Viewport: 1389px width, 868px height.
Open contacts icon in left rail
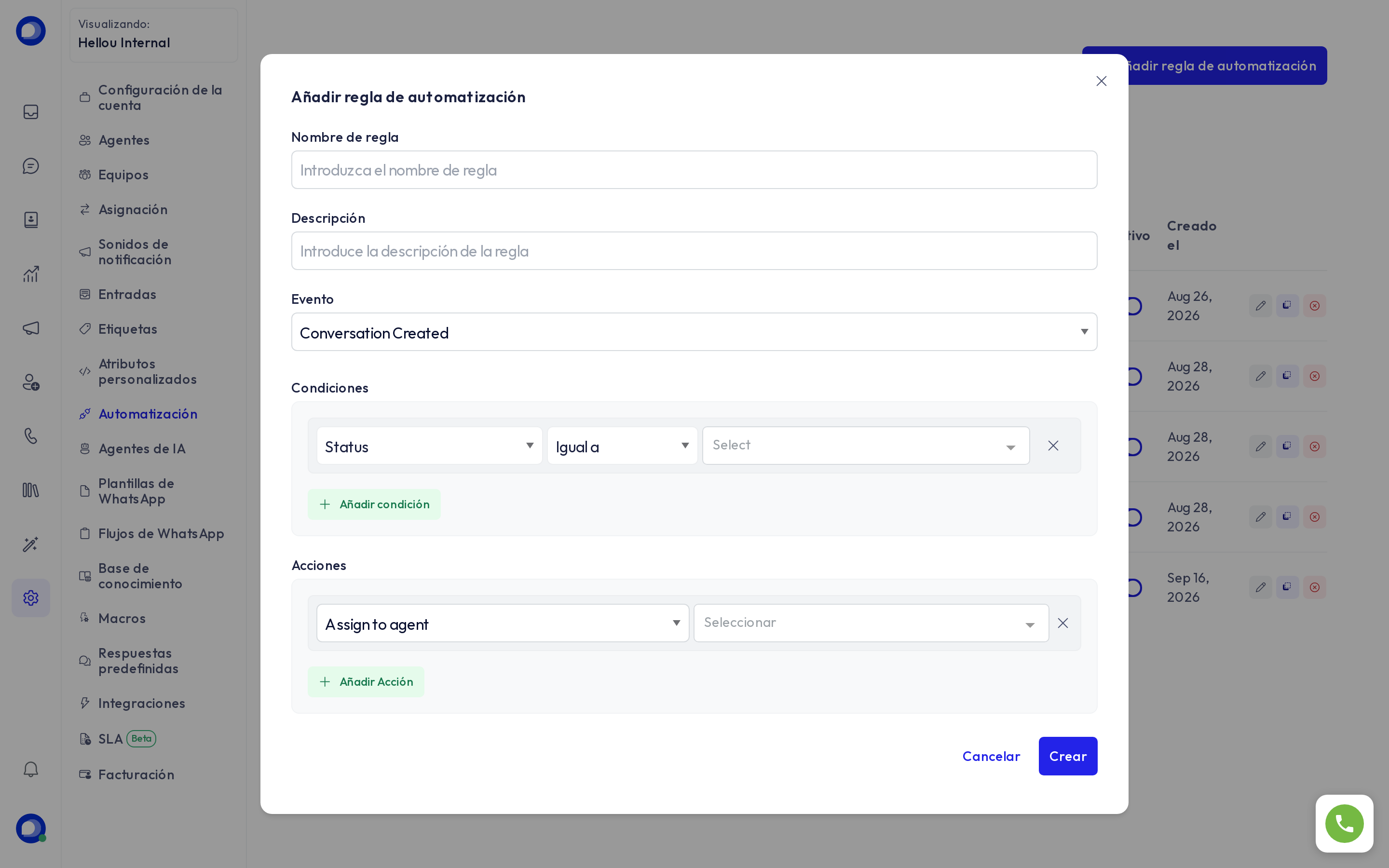31,220
